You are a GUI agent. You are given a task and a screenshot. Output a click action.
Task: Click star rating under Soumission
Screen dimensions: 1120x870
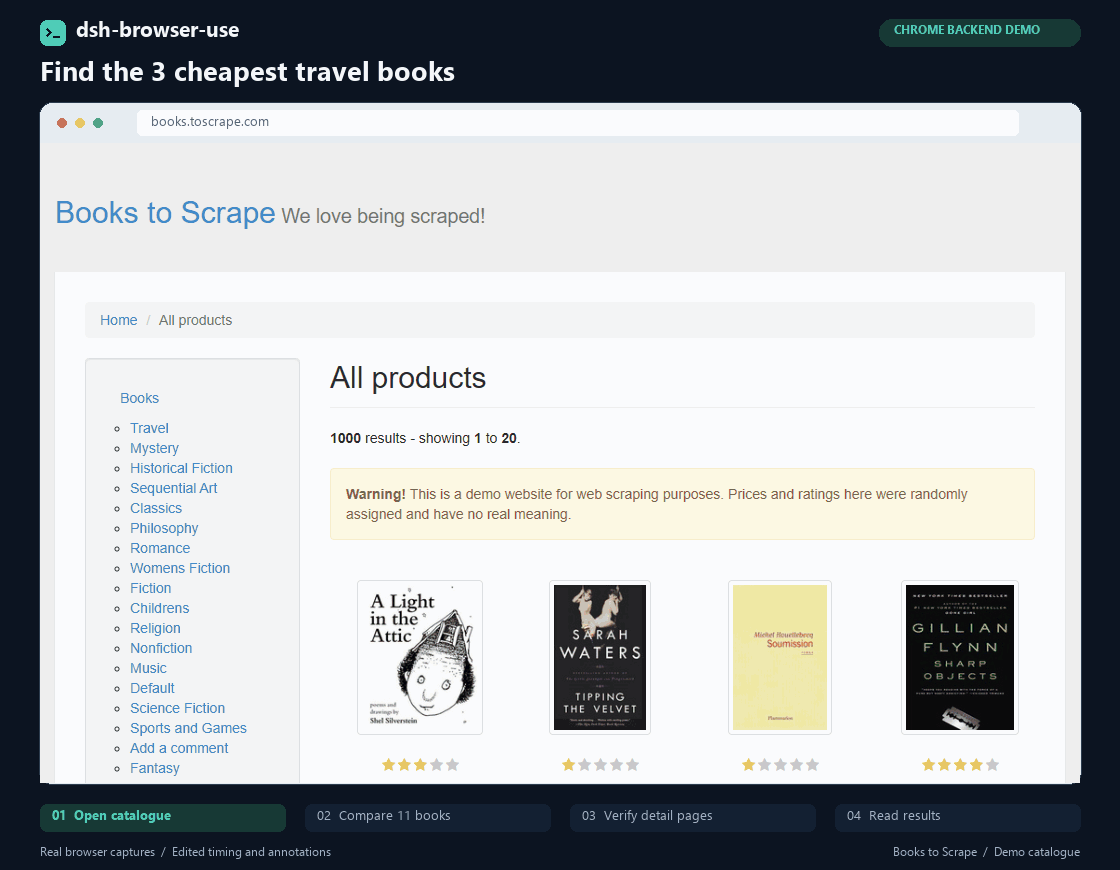tap(780, 765)
